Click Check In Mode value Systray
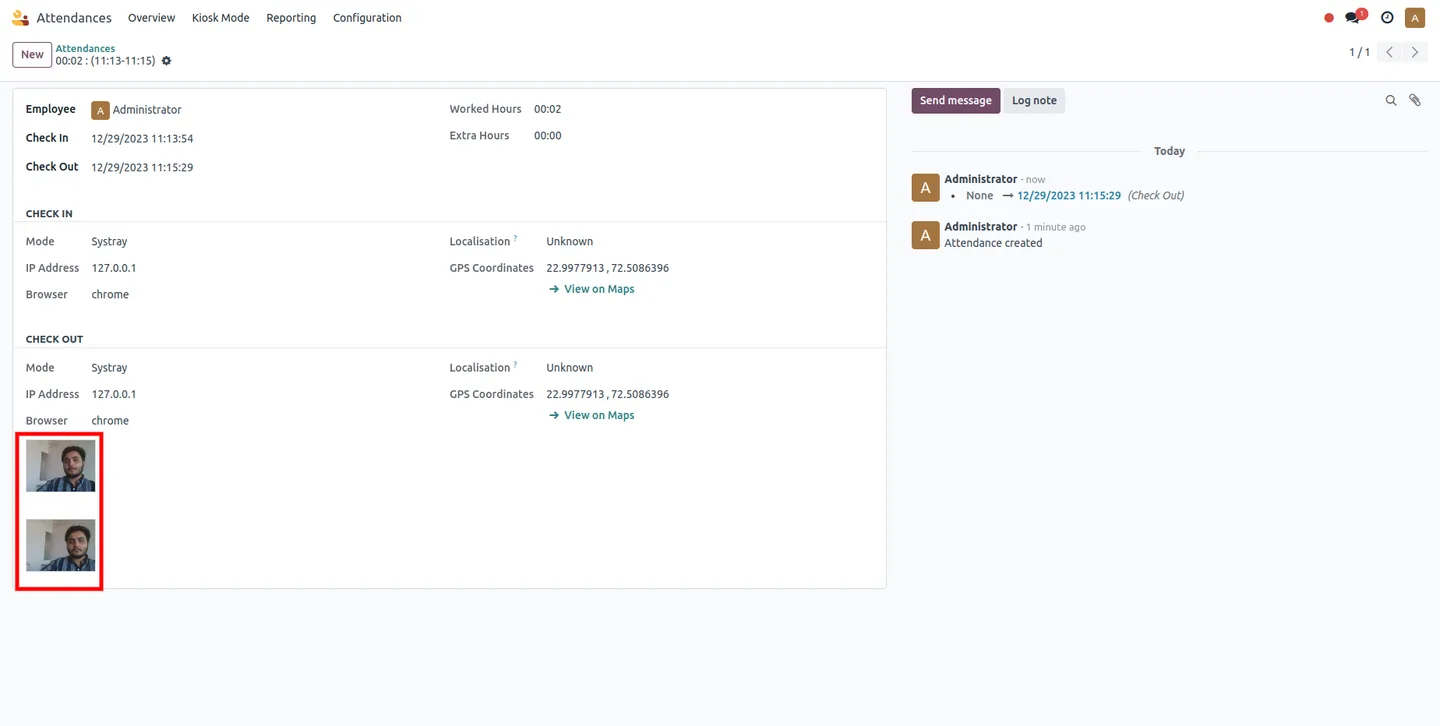Image resolution: width=1440 pixels, height=726 pixels. pos(109,242)
